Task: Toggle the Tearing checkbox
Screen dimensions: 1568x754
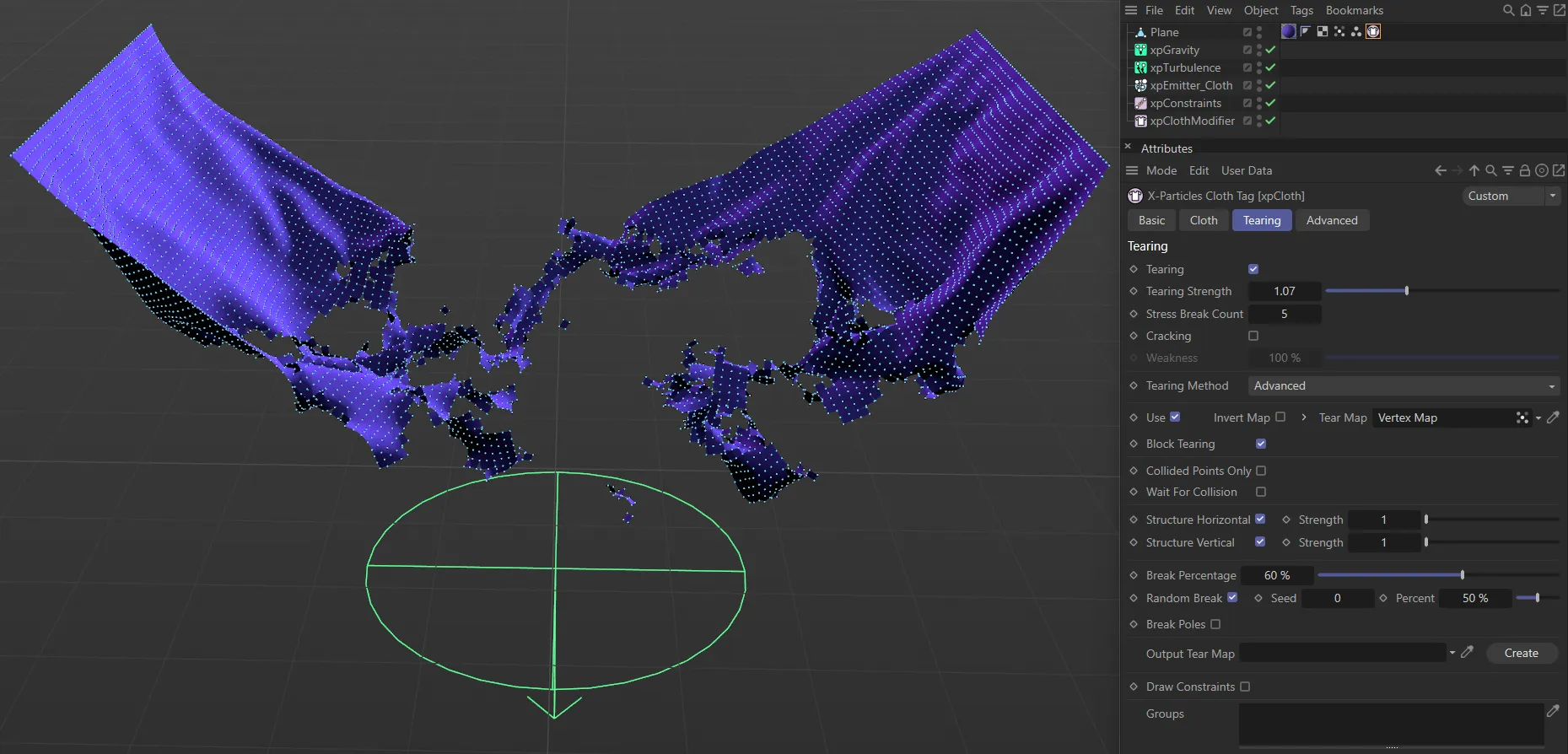Action: pos(1253,269)
